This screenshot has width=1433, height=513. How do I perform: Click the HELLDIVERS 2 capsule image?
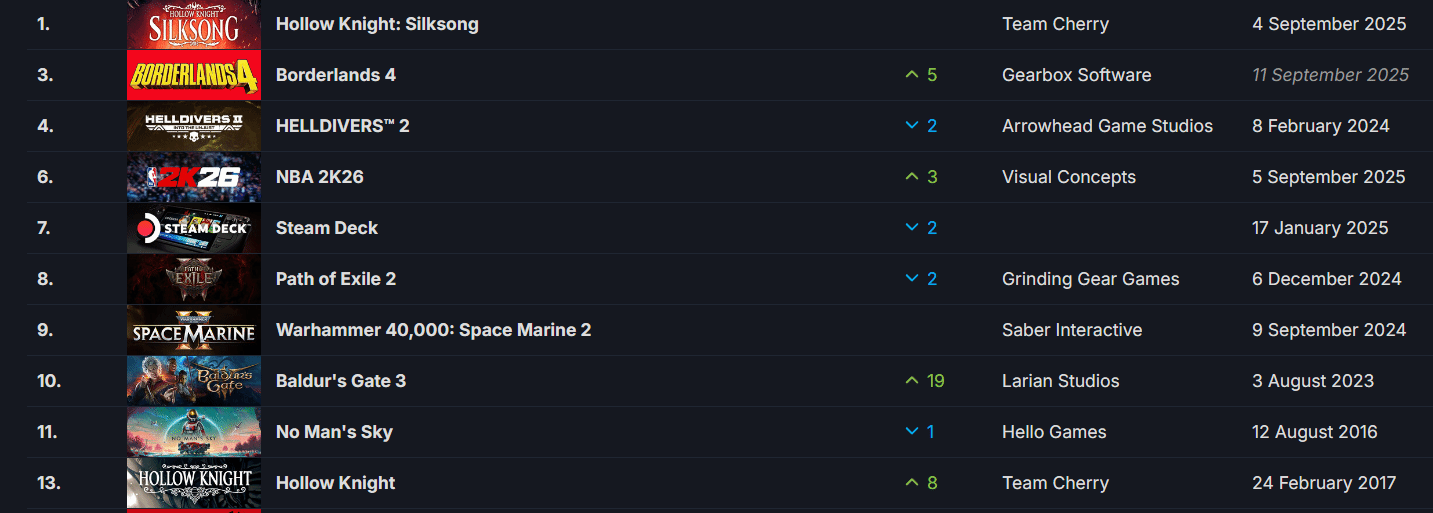pos(193,126)
